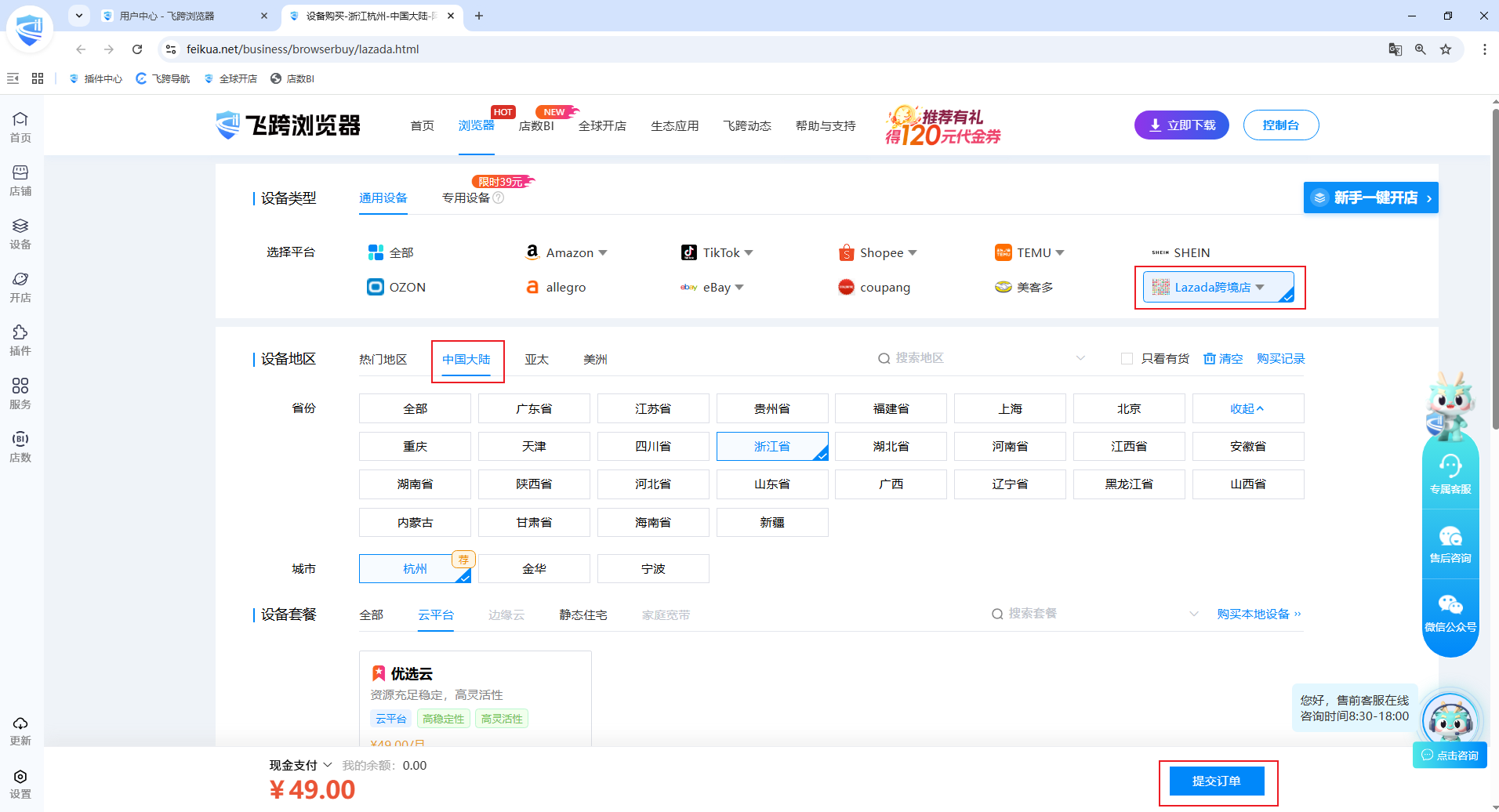Toggle the 只看有货 checkbox
This screenshot has width=1499, height=812.
pos(1127,358)
